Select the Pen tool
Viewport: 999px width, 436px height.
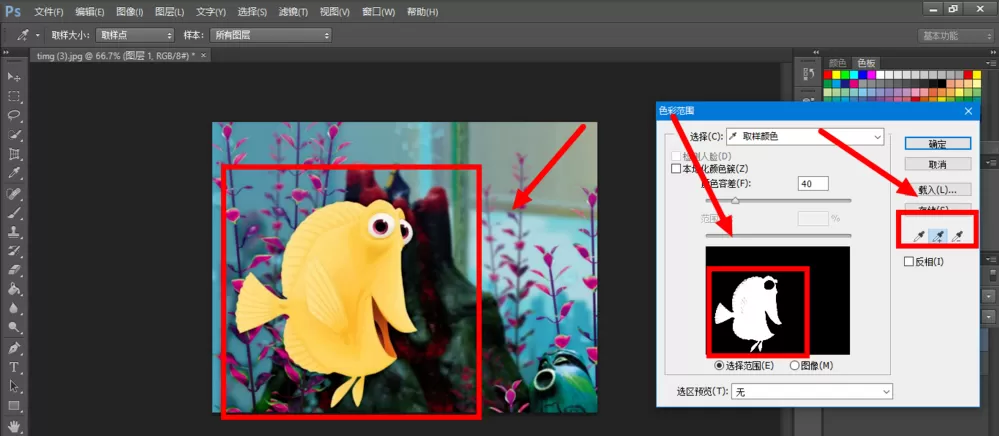[14, 348]
